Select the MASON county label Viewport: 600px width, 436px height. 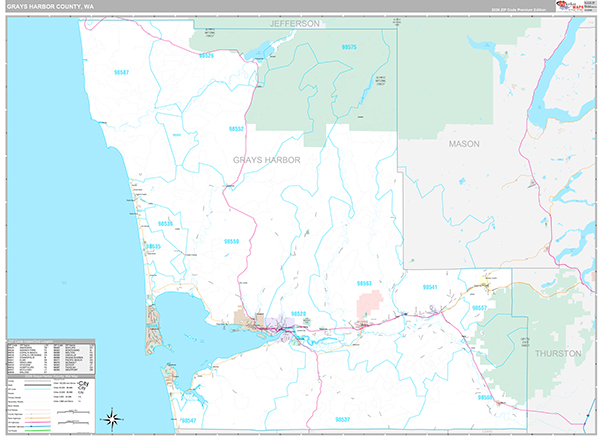(463, 144)
